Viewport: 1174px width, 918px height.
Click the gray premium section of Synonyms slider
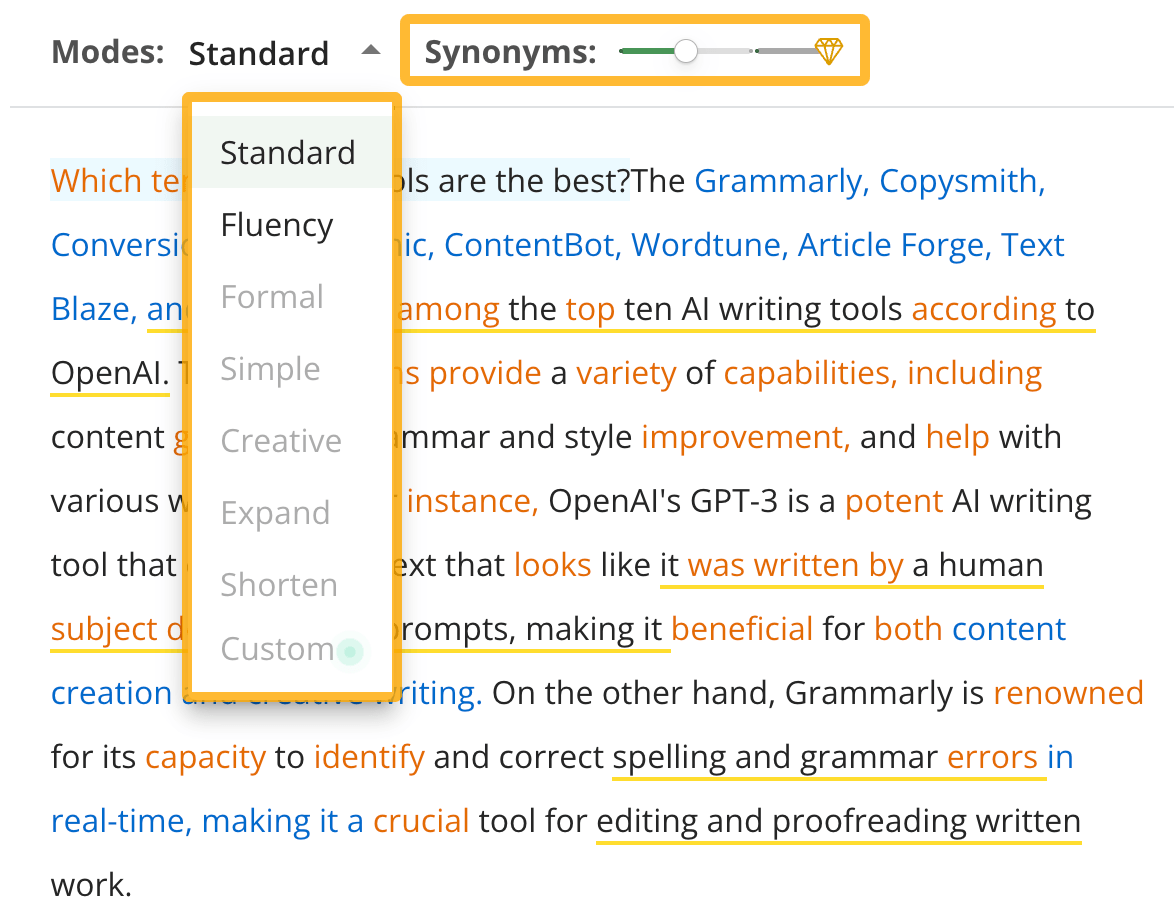[x=785, y=51]
